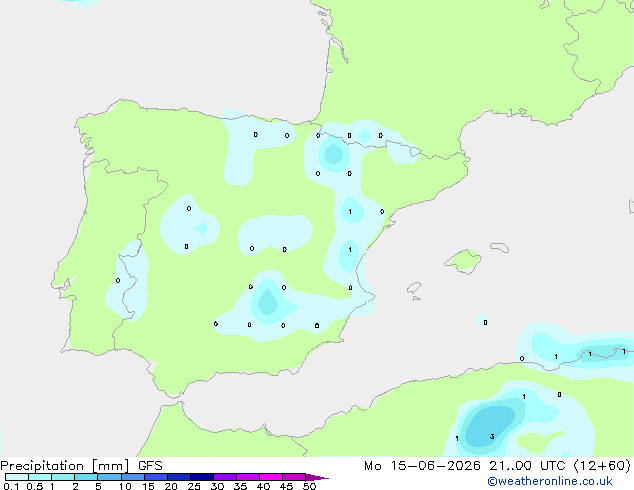Click the legend label "25"

click(x=194, y=486)
